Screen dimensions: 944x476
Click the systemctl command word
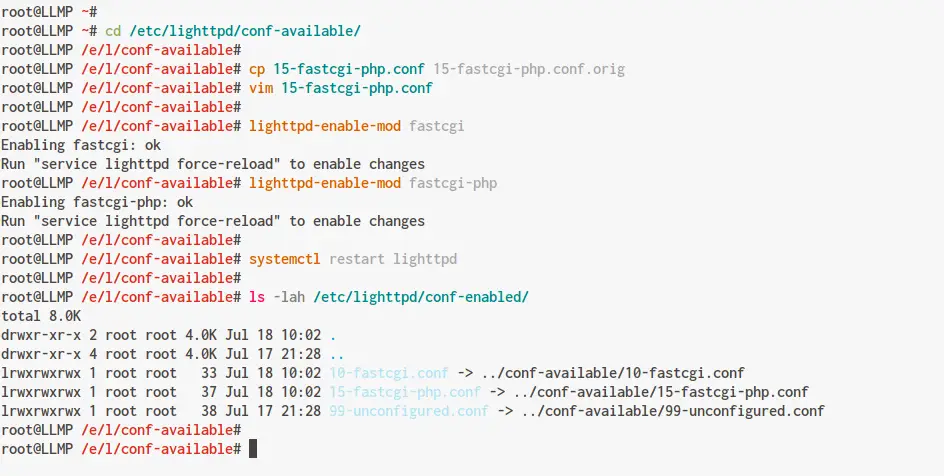pos(285,259)
